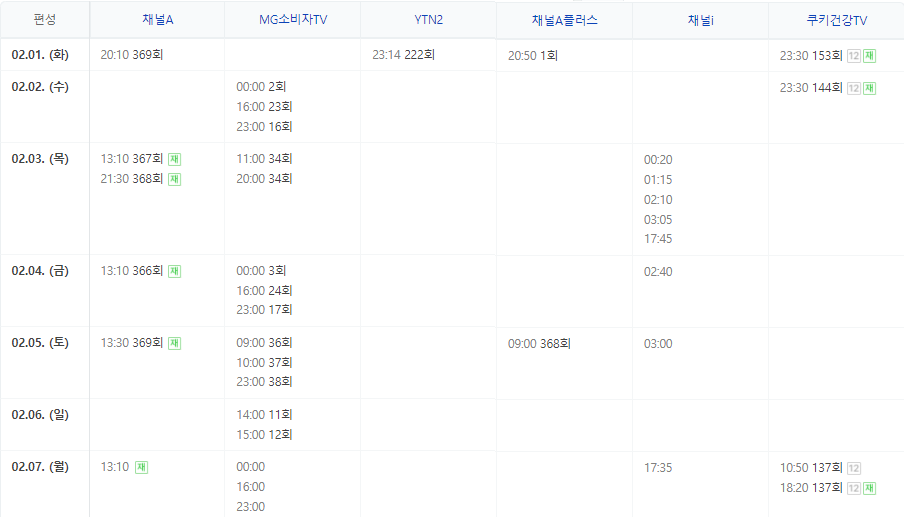904x517 pixels.
Task: Select the 02.04. (금) date row label
Action: (x=40, y=271)
